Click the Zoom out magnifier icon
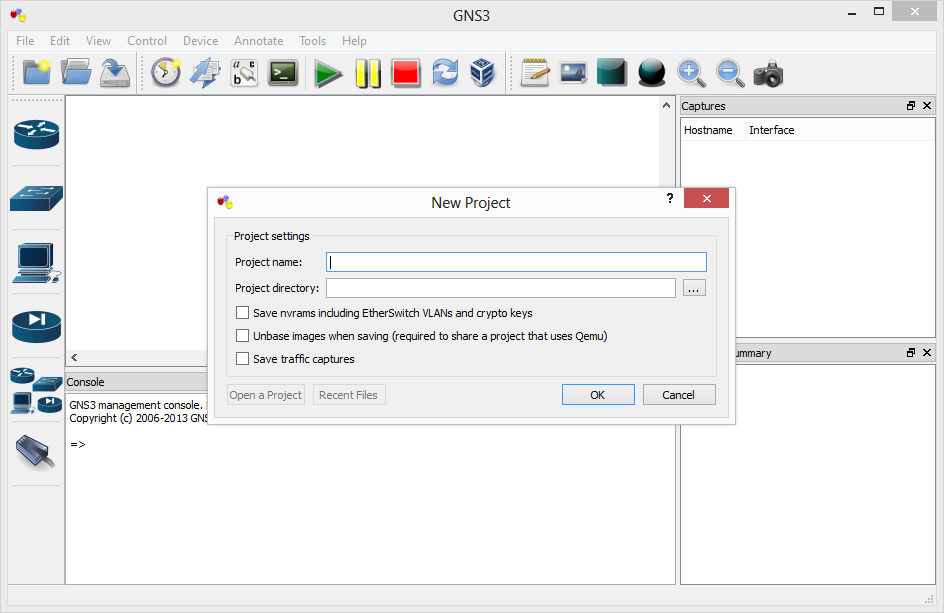944x613 pixels. point(730,73)
